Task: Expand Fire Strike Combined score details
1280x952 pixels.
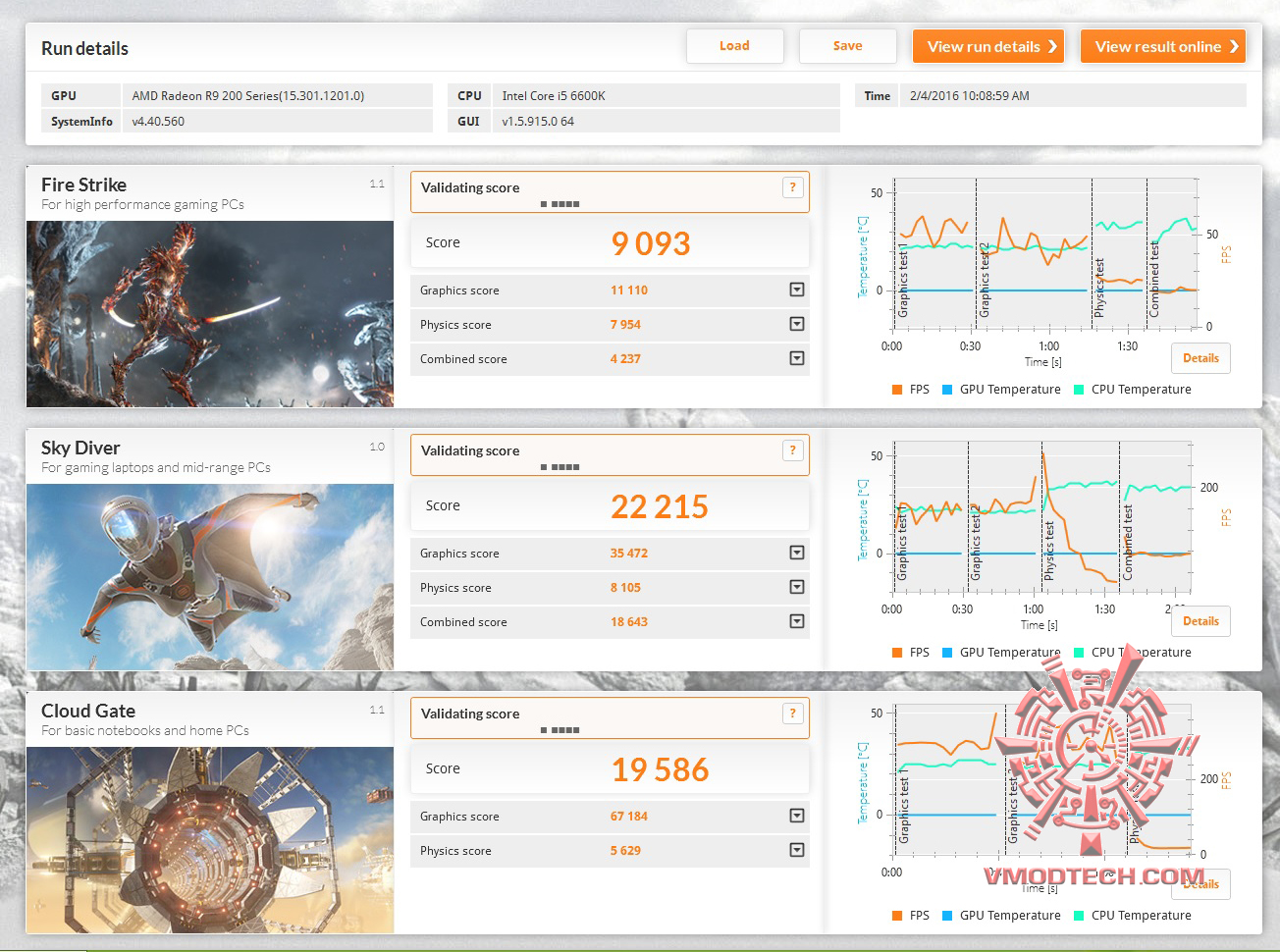Action: point(797,358)
